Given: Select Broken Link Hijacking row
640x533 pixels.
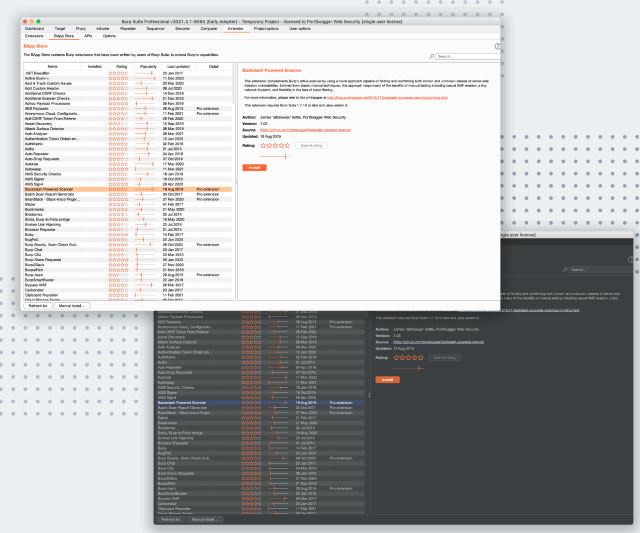Looking at the screenshot, I should 128,224.
